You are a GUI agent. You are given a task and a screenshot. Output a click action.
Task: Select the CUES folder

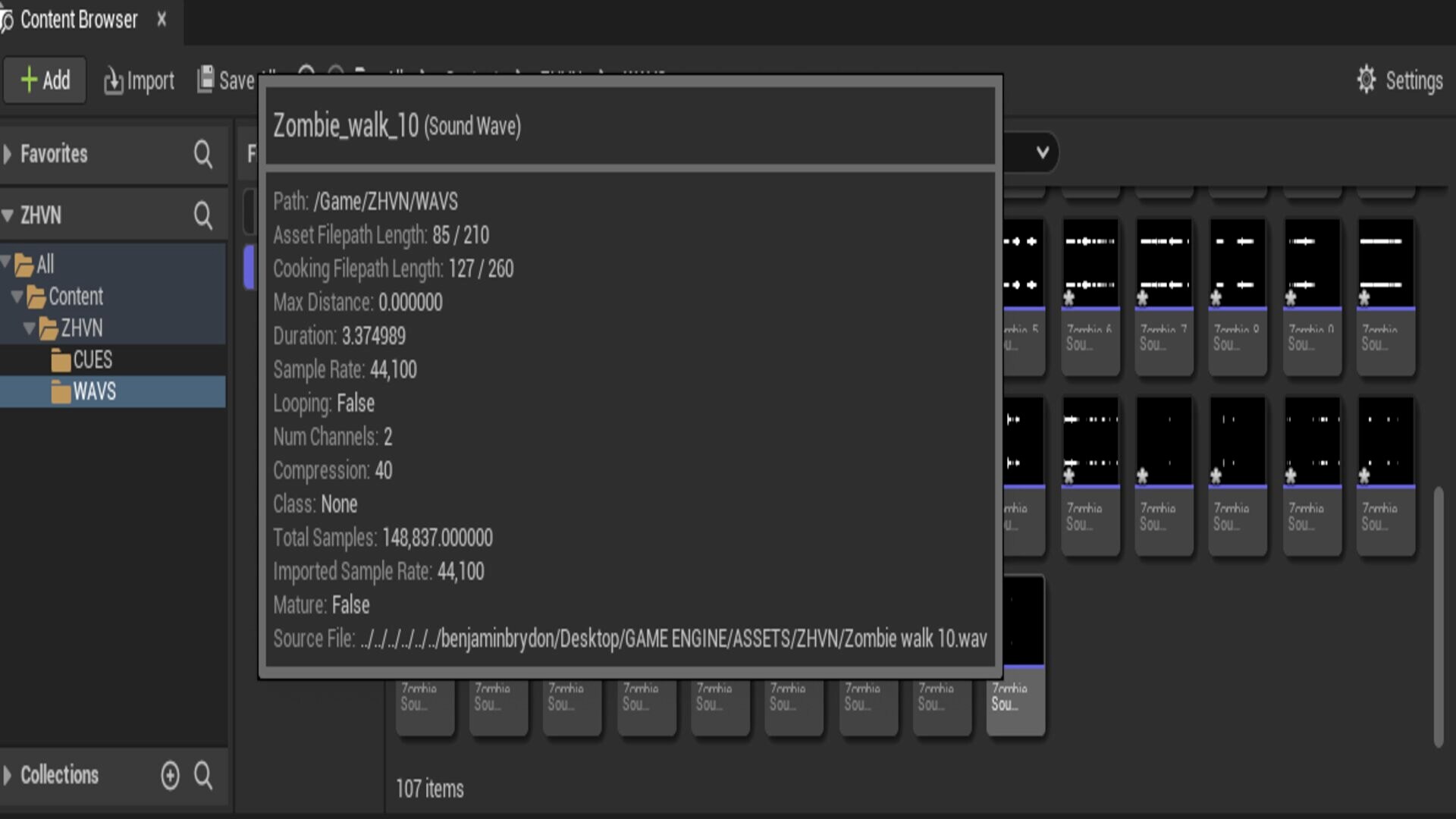[x=91, y=359]
